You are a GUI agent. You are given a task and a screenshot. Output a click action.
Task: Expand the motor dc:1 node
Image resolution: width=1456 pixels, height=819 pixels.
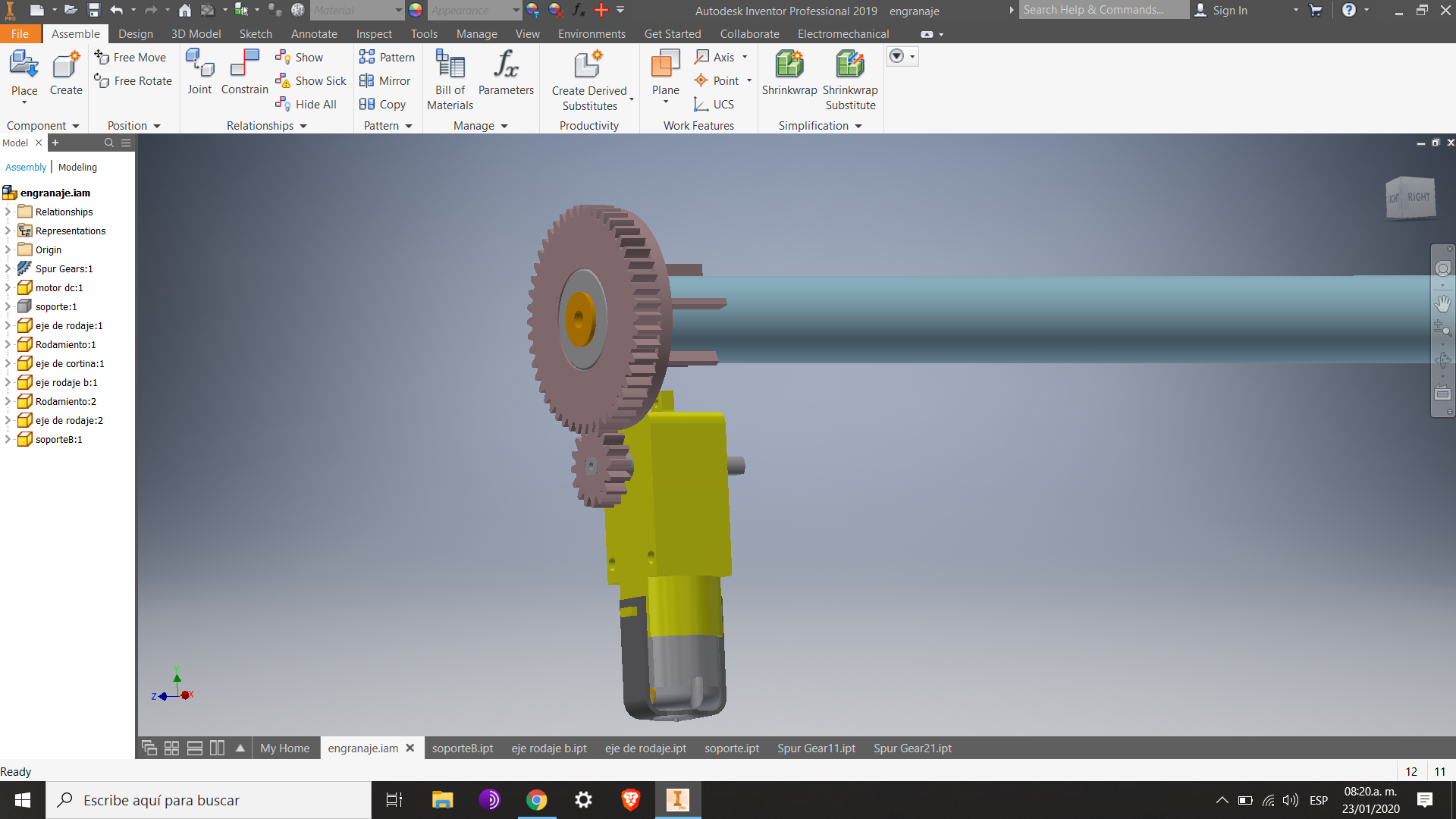[8, 287]
